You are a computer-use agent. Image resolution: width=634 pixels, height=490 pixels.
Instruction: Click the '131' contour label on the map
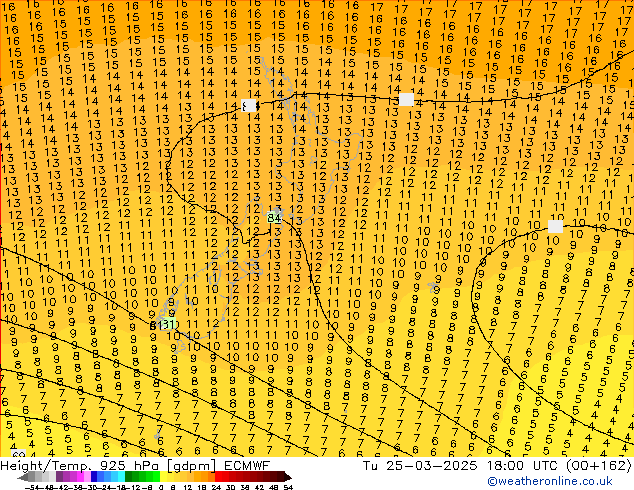(167, 324)
